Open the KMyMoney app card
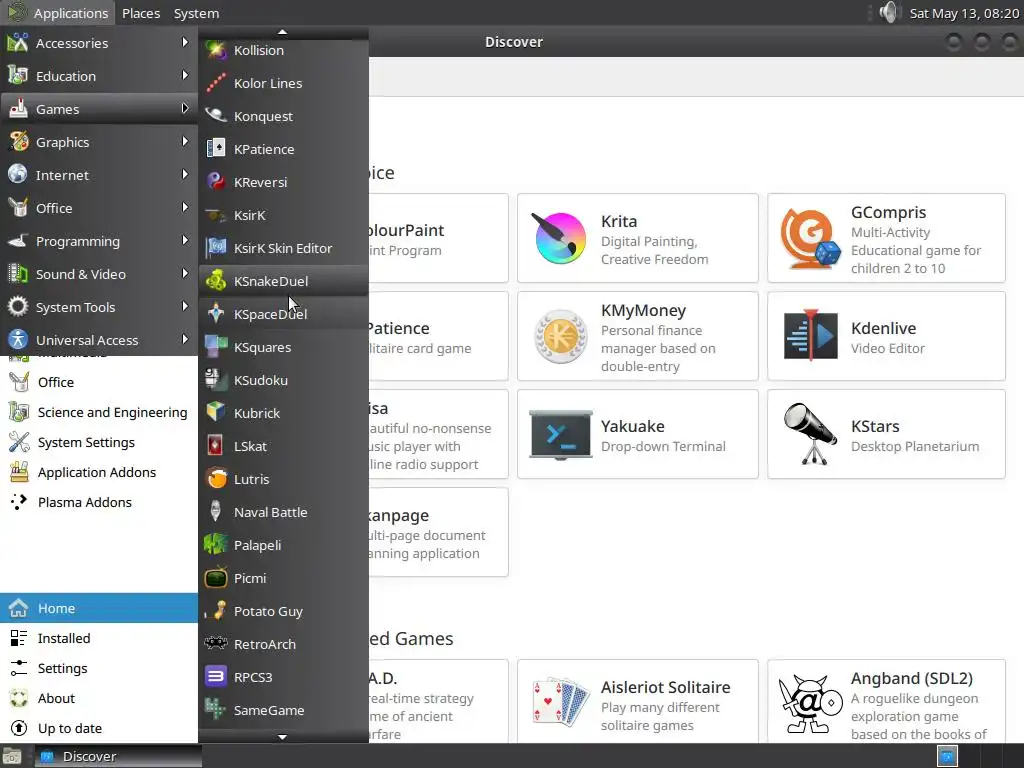This screenshot has height=768, width=1024. pos(637,336)
